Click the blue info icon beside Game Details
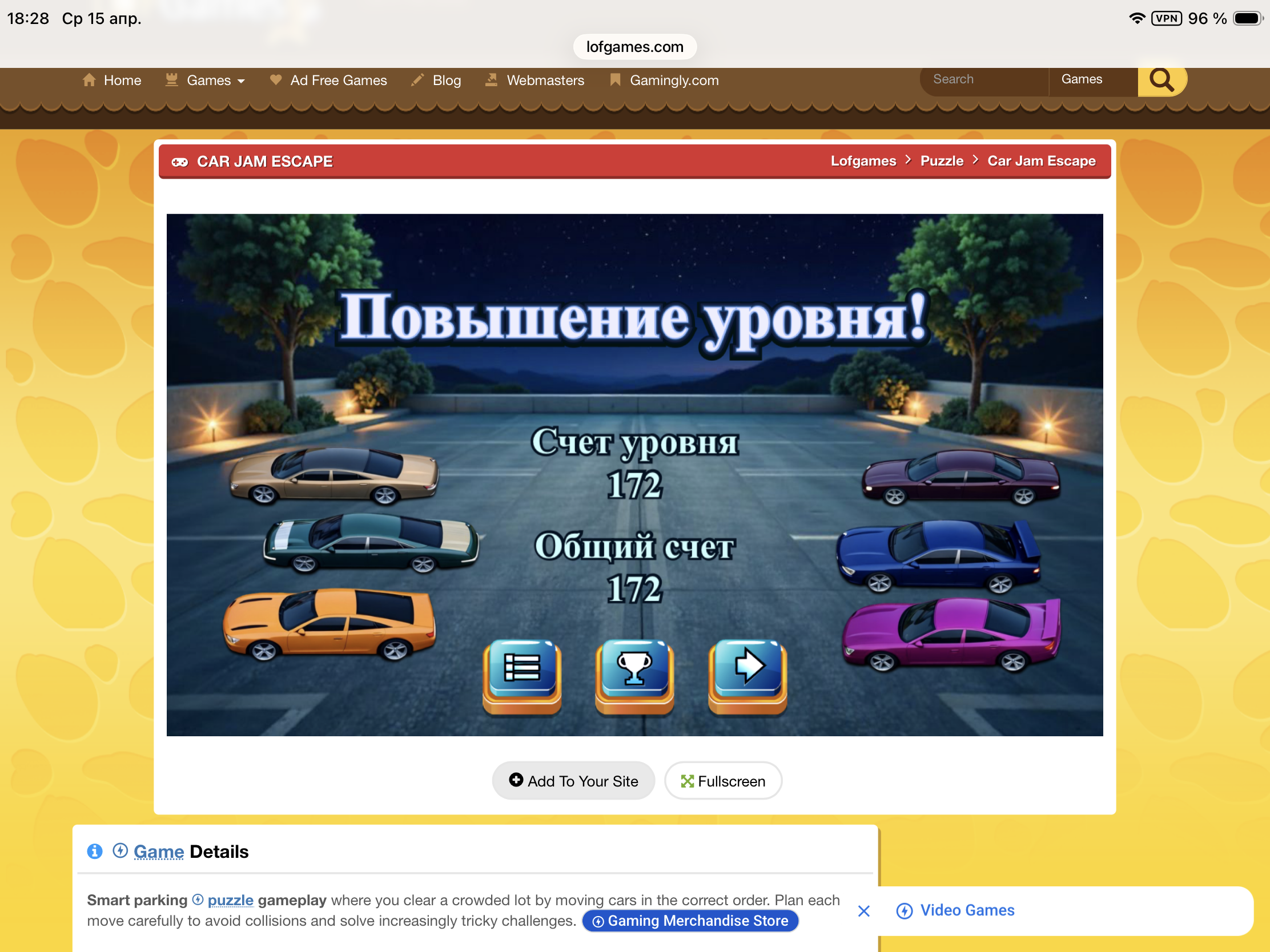 tap(95, 851)
